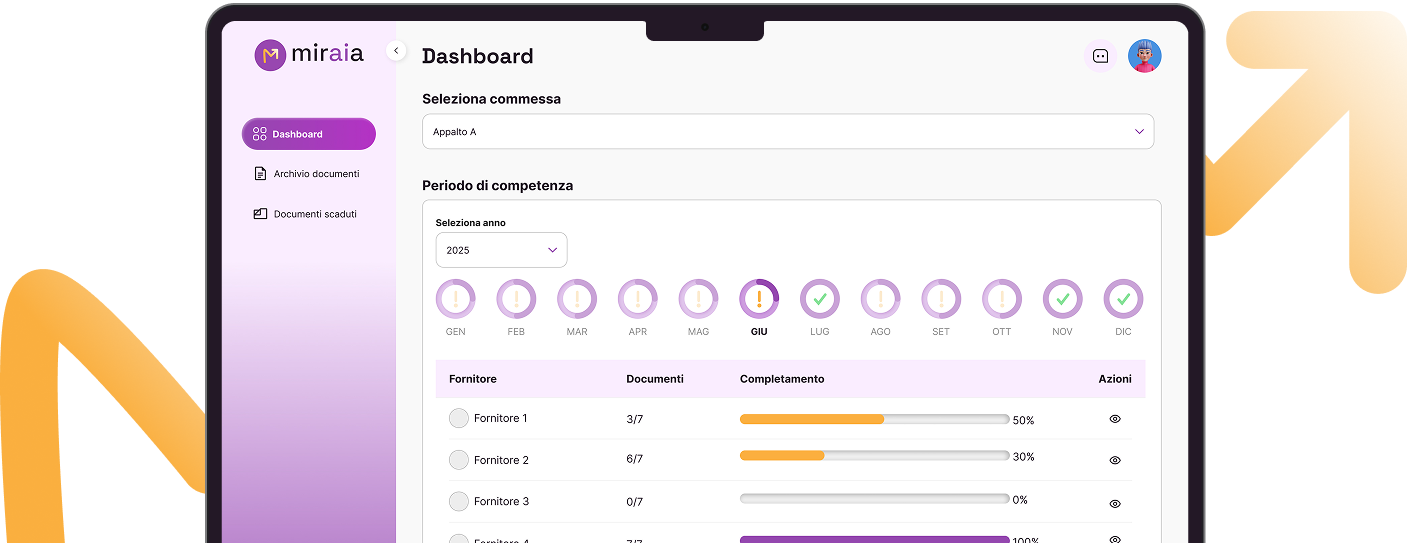View Fornitore 2 details via eye icon
The width and height of the screenshot is (1407, 543).
point(1115,461)
